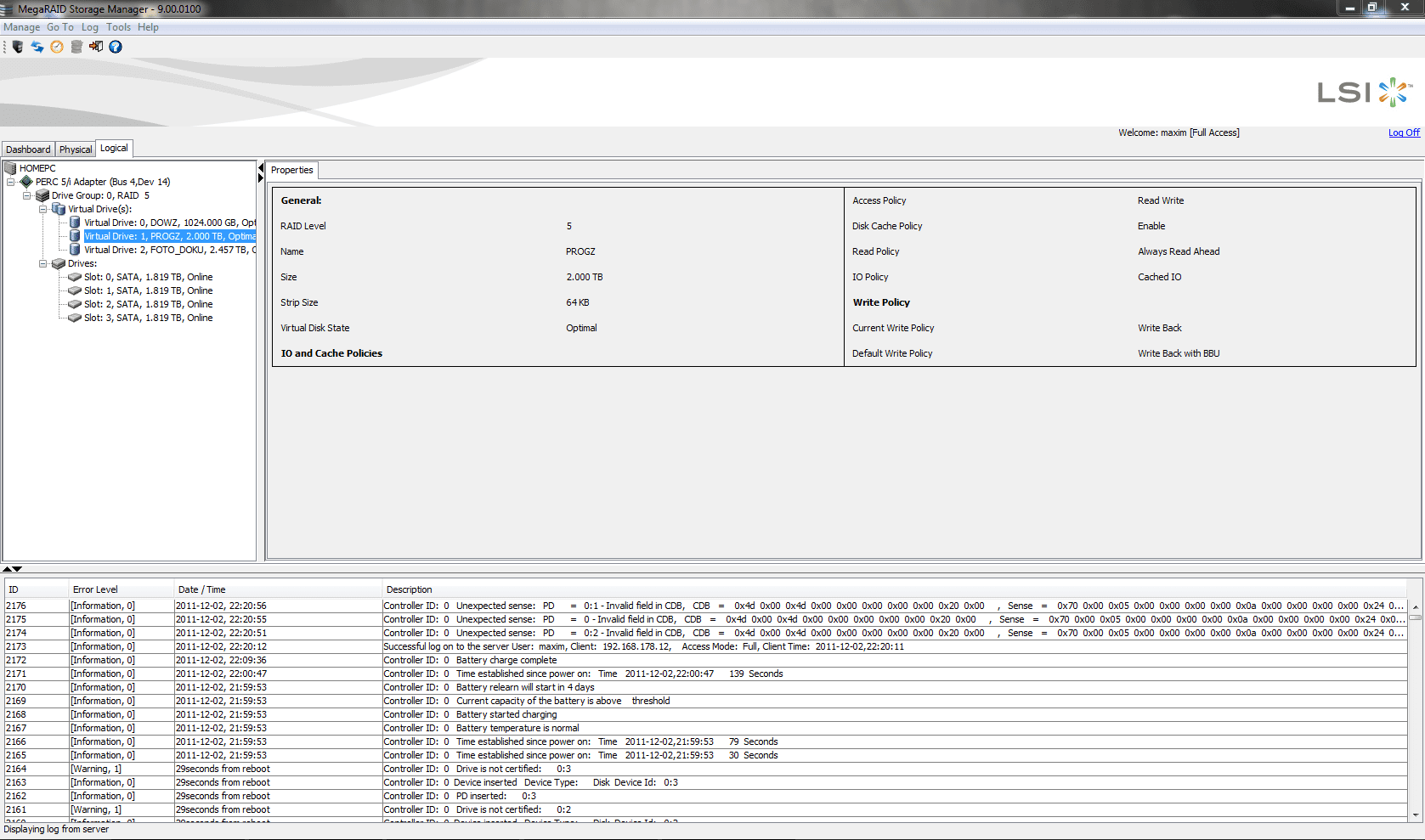Click the disk icon for Slot 1
1425x840 pixels.
[x=75, y=290]
